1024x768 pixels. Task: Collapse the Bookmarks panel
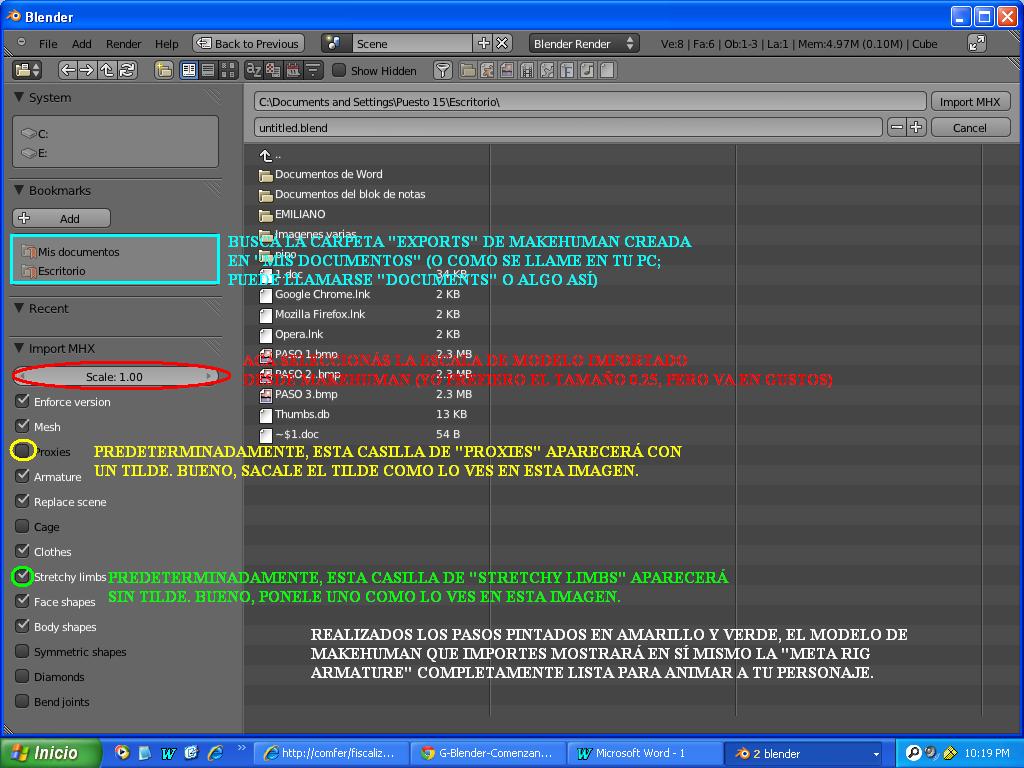tap(19, 190)
